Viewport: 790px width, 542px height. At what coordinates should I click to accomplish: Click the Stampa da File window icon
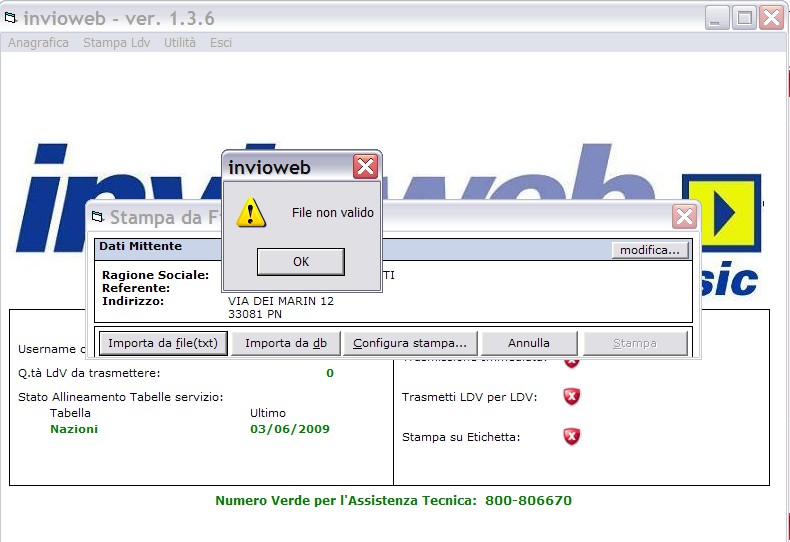pos(98,217)
